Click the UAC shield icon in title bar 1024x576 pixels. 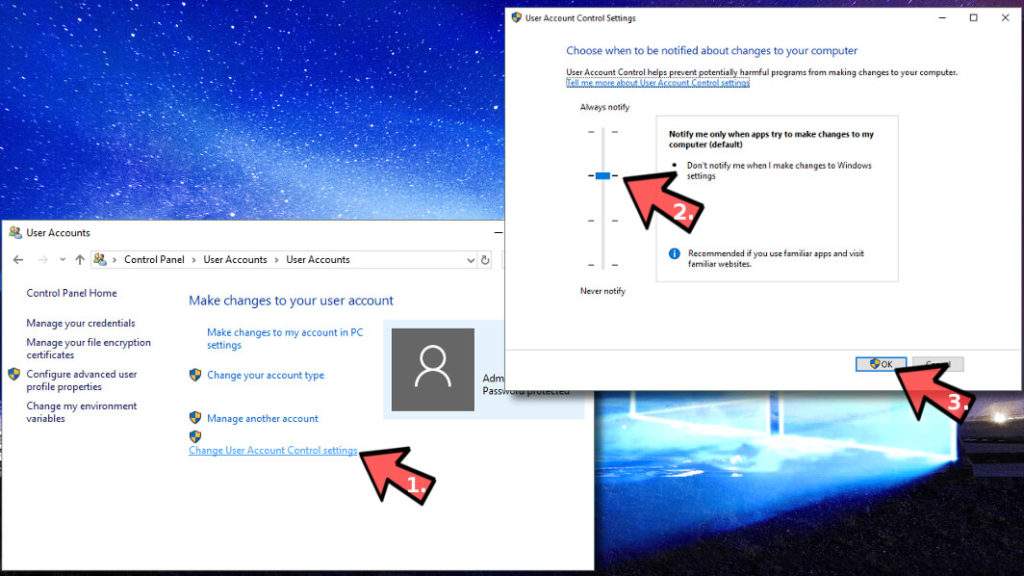517,18
